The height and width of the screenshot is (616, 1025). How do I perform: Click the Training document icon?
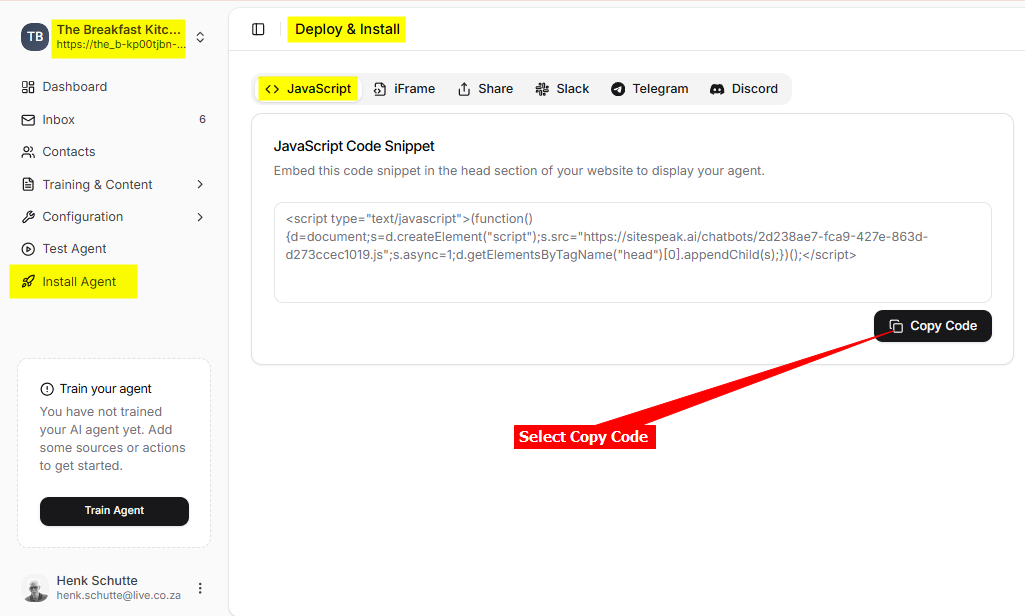(28, 184)
